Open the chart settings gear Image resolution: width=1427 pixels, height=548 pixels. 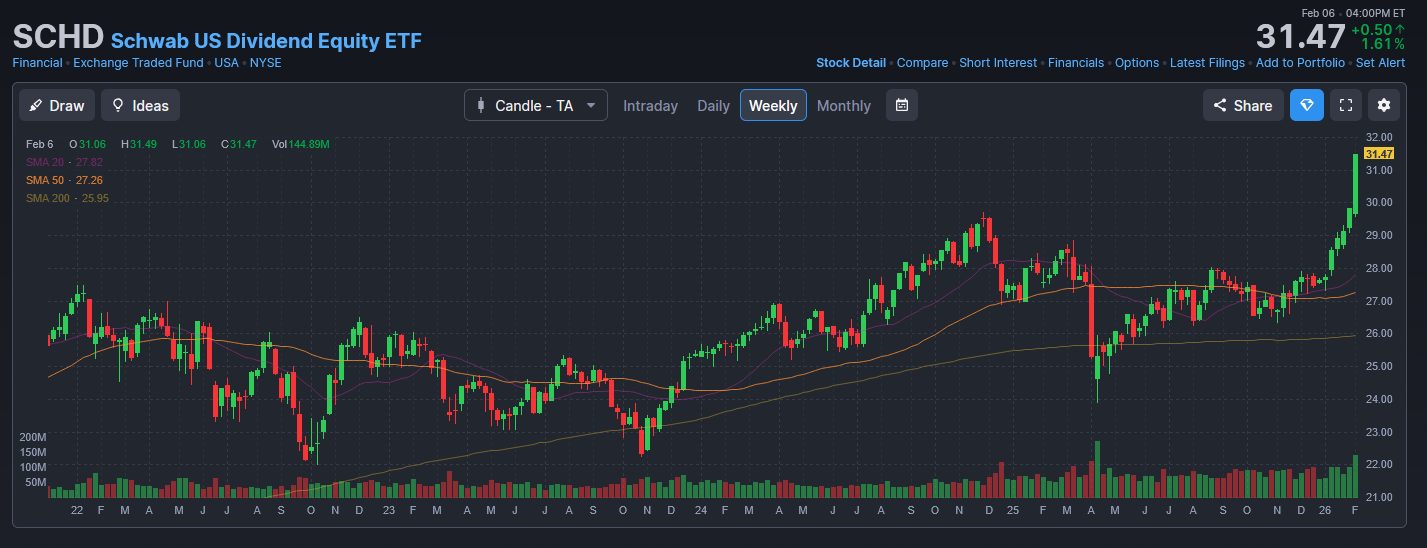pos(1384,105)
